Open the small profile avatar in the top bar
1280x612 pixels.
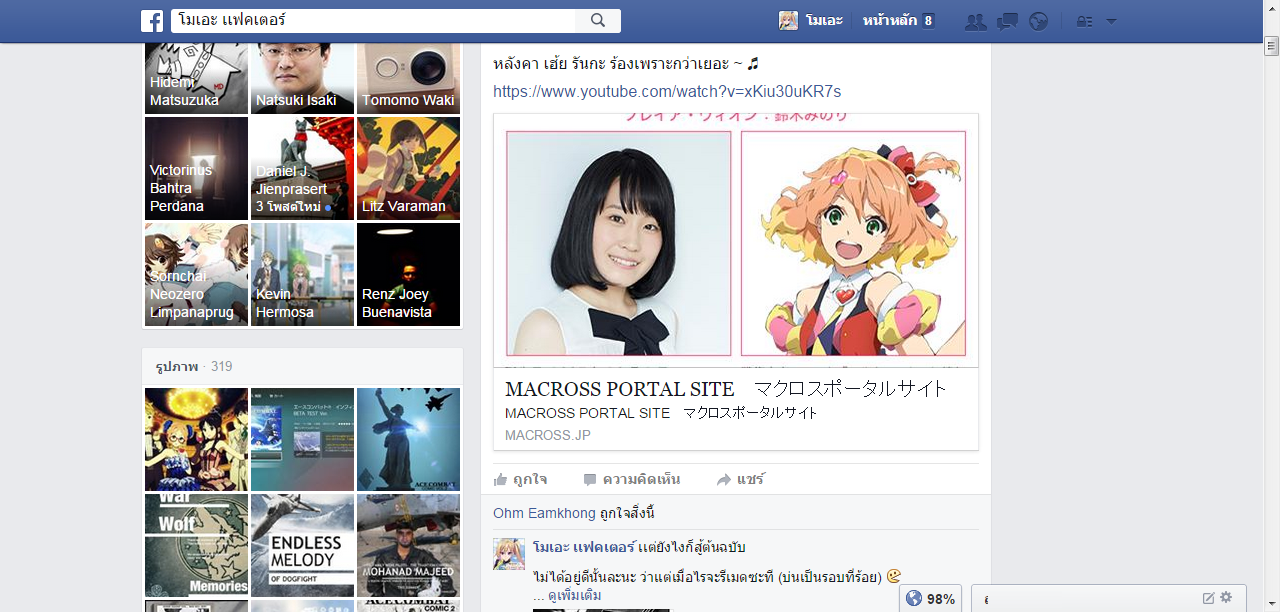click(x=789, y=21)
